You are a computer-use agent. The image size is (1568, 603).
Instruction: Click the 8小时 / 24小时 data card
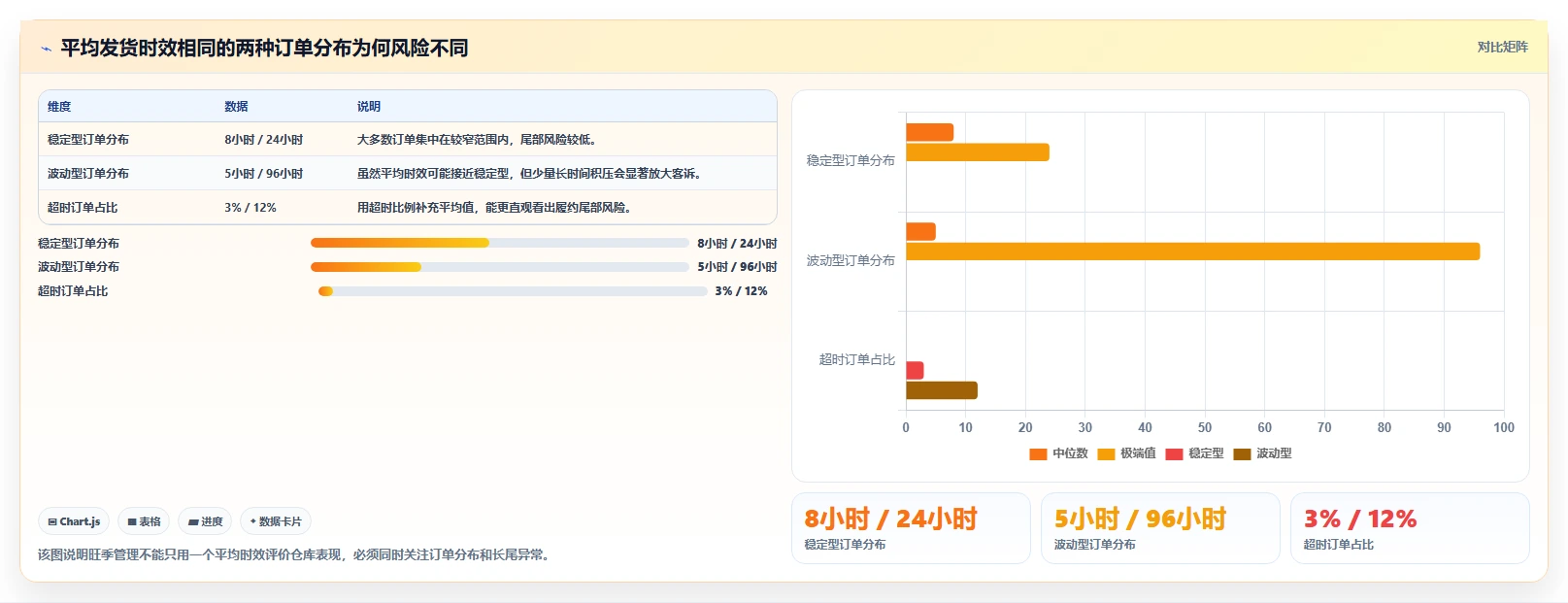click(911, 528)
